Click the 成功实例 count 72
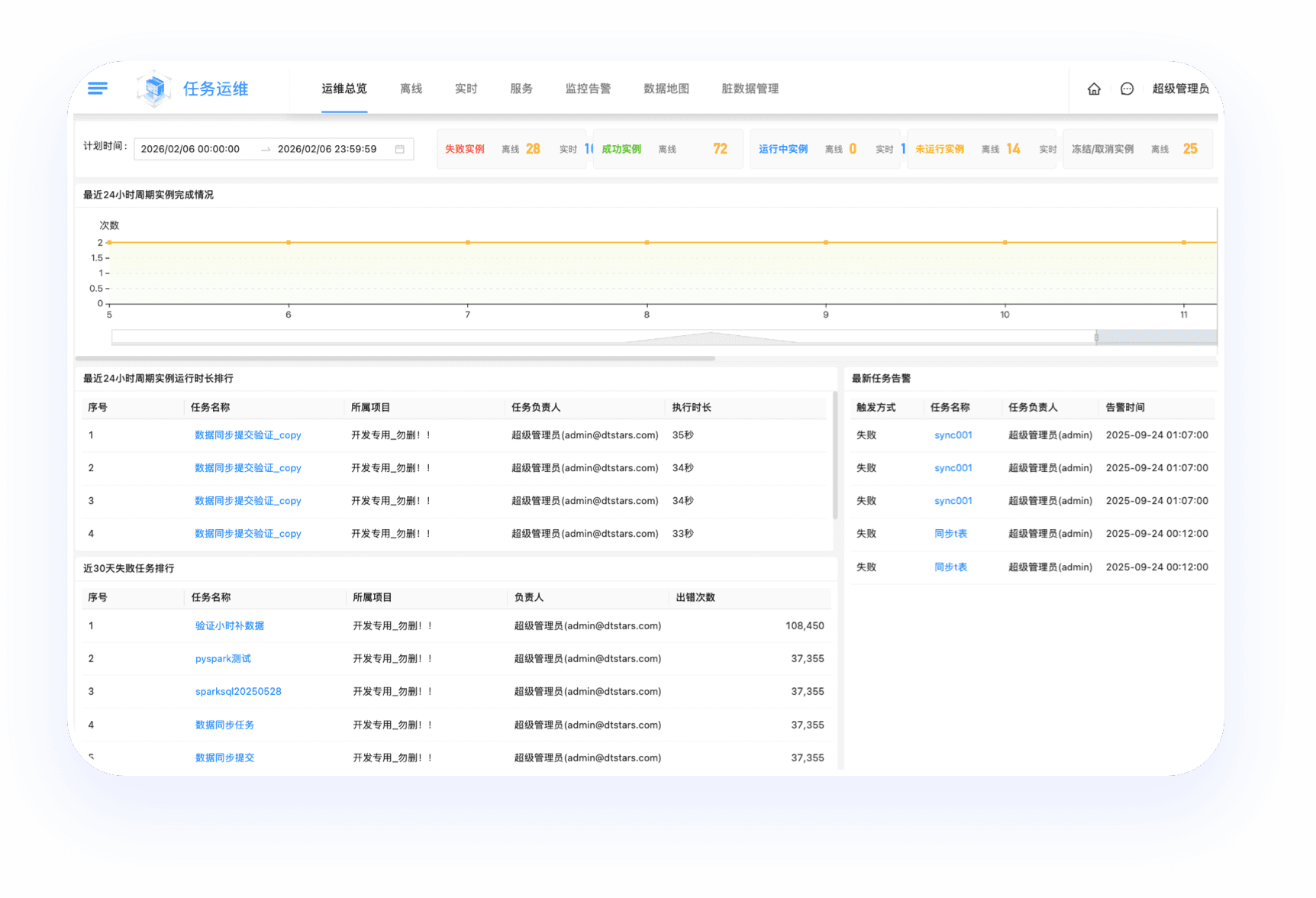1316x898 pixels. pos(720,149)
